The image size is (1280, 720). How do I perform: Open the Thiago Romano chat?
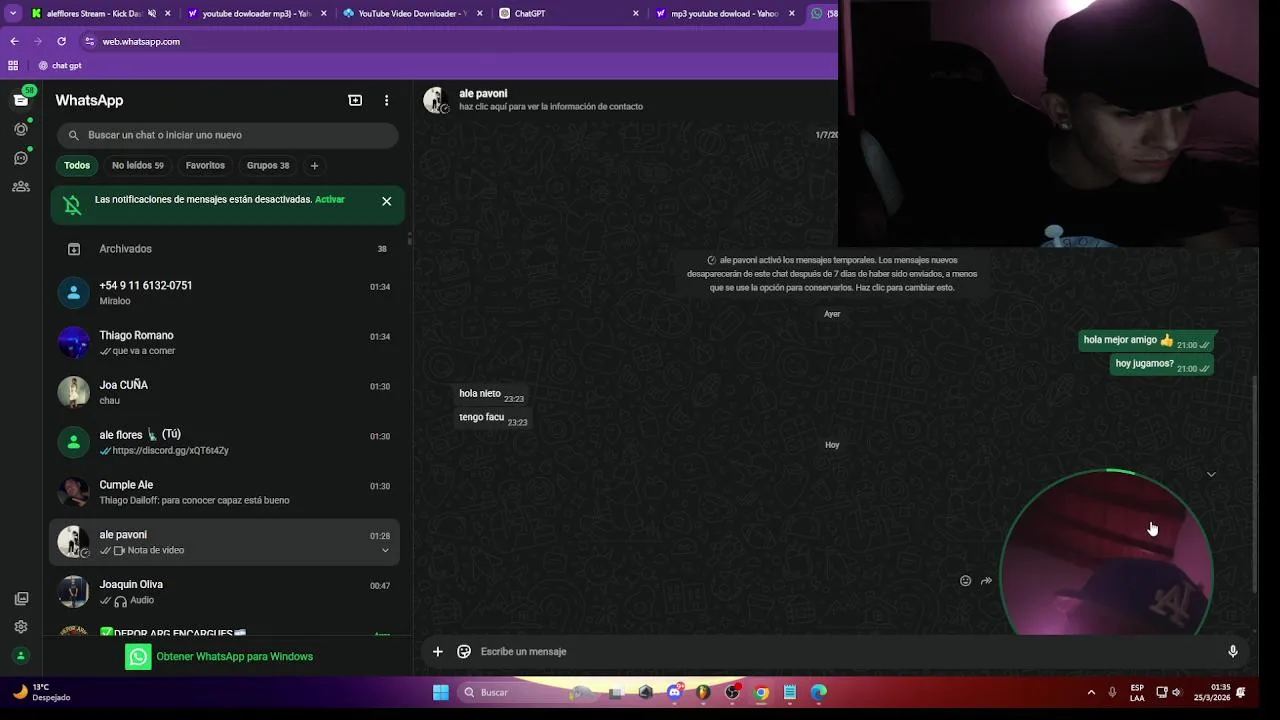click(x=225, y=342)
